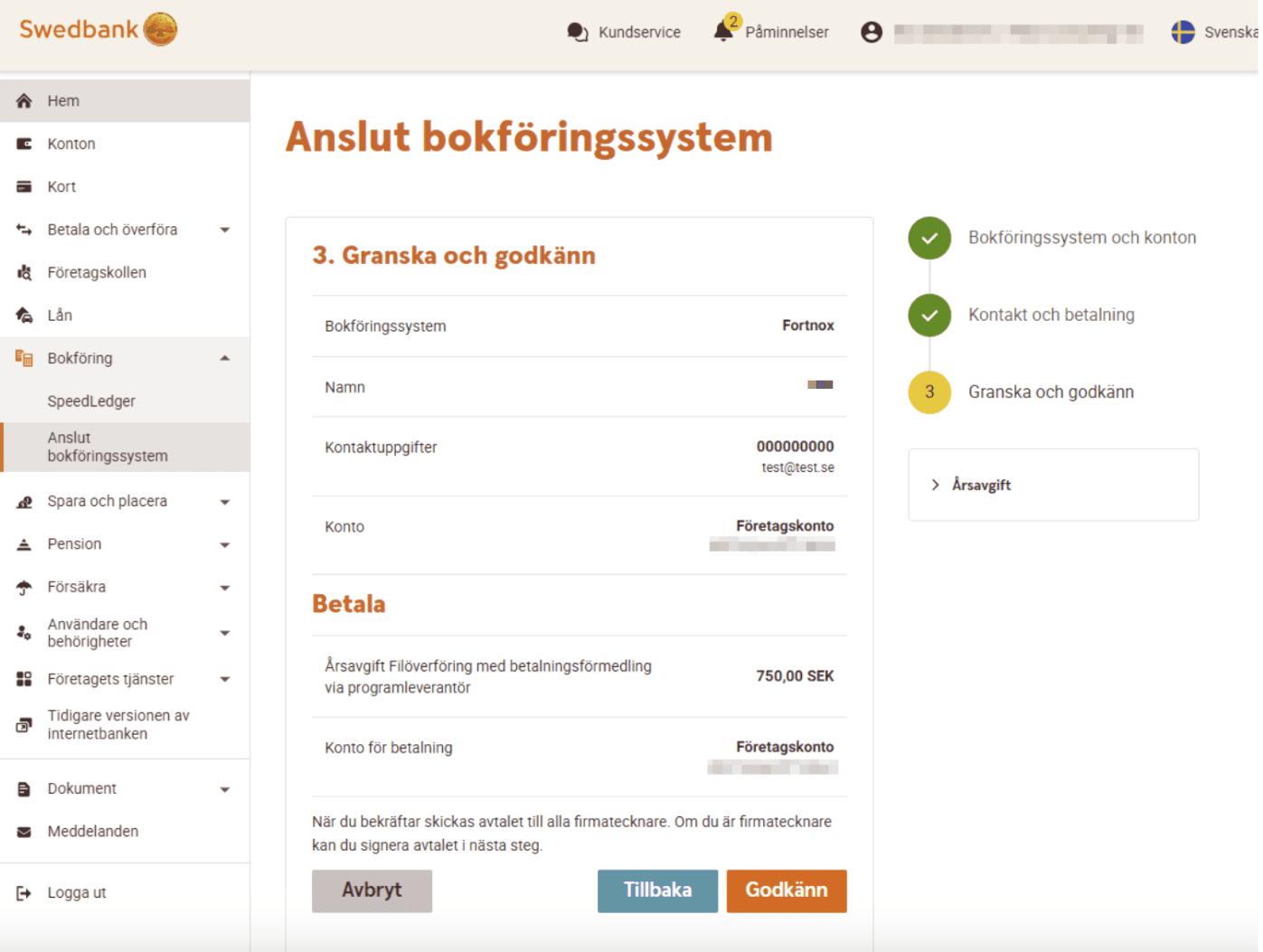Screen dimensions: 1263x952
Task: Click the Tidigare versionen external link icon
Action: tap(24, 724)
